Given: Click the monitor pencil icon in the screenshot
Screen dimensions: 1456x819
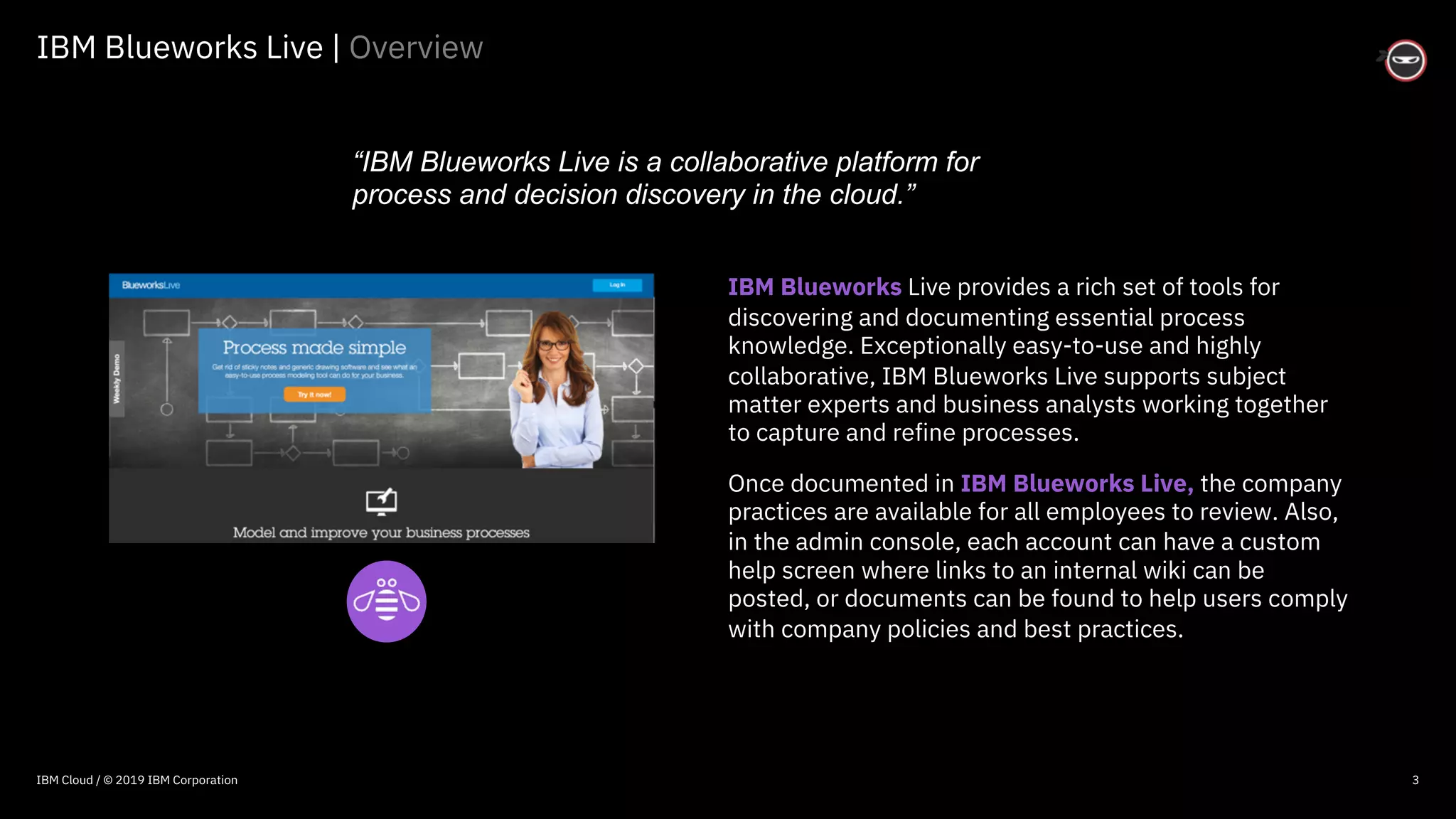Looking at the screenshot, I should pos(381,502).
